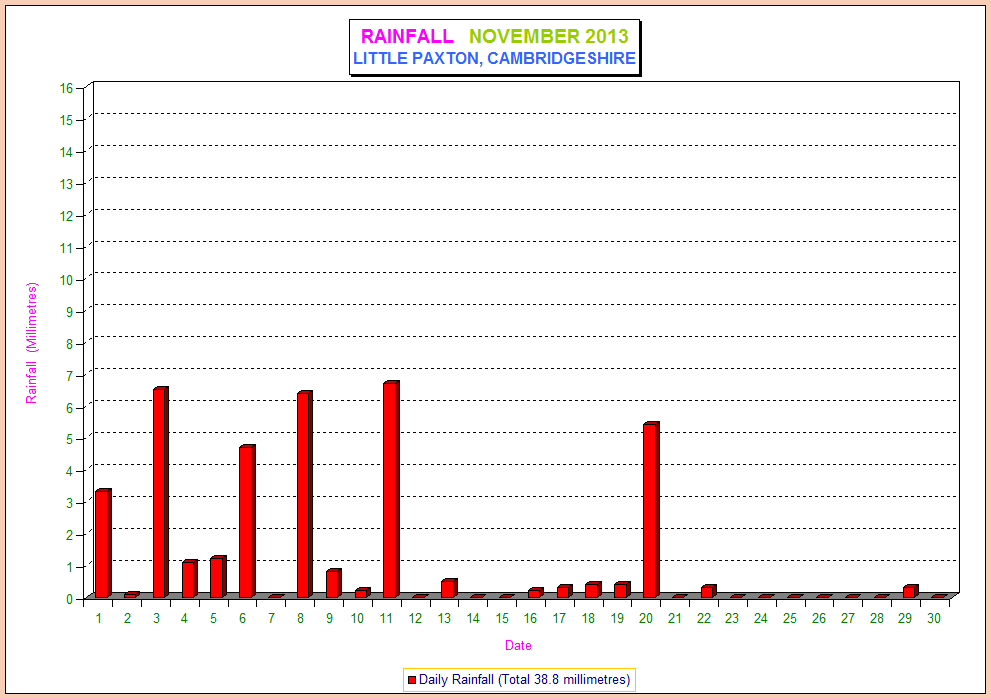Click the rainfall bar for date 1
The image size is (991, 698).
pos(103,543)
